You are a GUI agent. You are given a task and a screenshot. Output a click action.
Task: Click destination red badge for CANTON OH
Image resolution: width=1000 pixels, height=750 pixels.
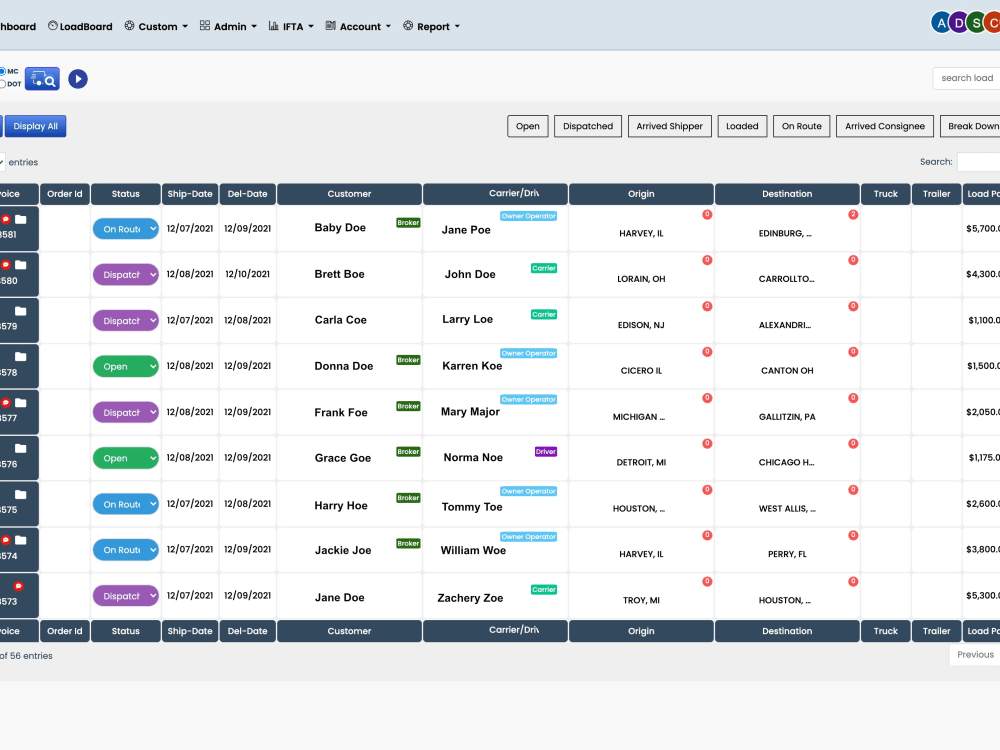coord(853,352)
